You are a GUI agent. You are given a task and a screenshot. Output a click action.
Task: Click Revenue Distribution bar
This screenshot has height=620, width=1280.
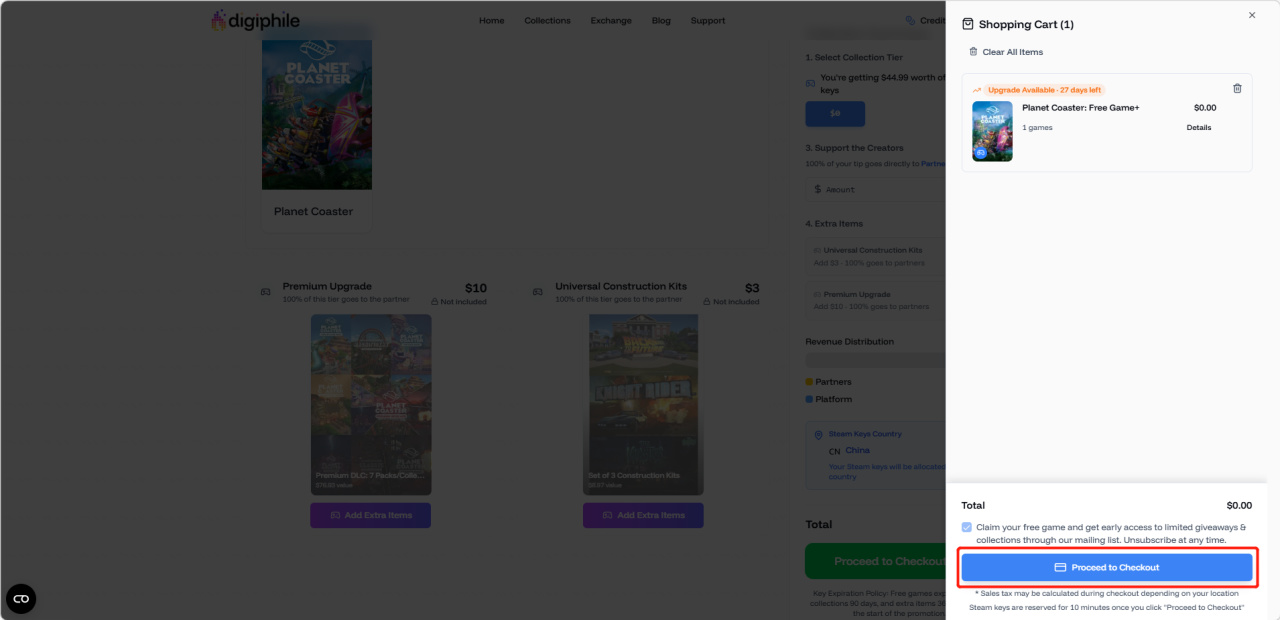(876, 360)
